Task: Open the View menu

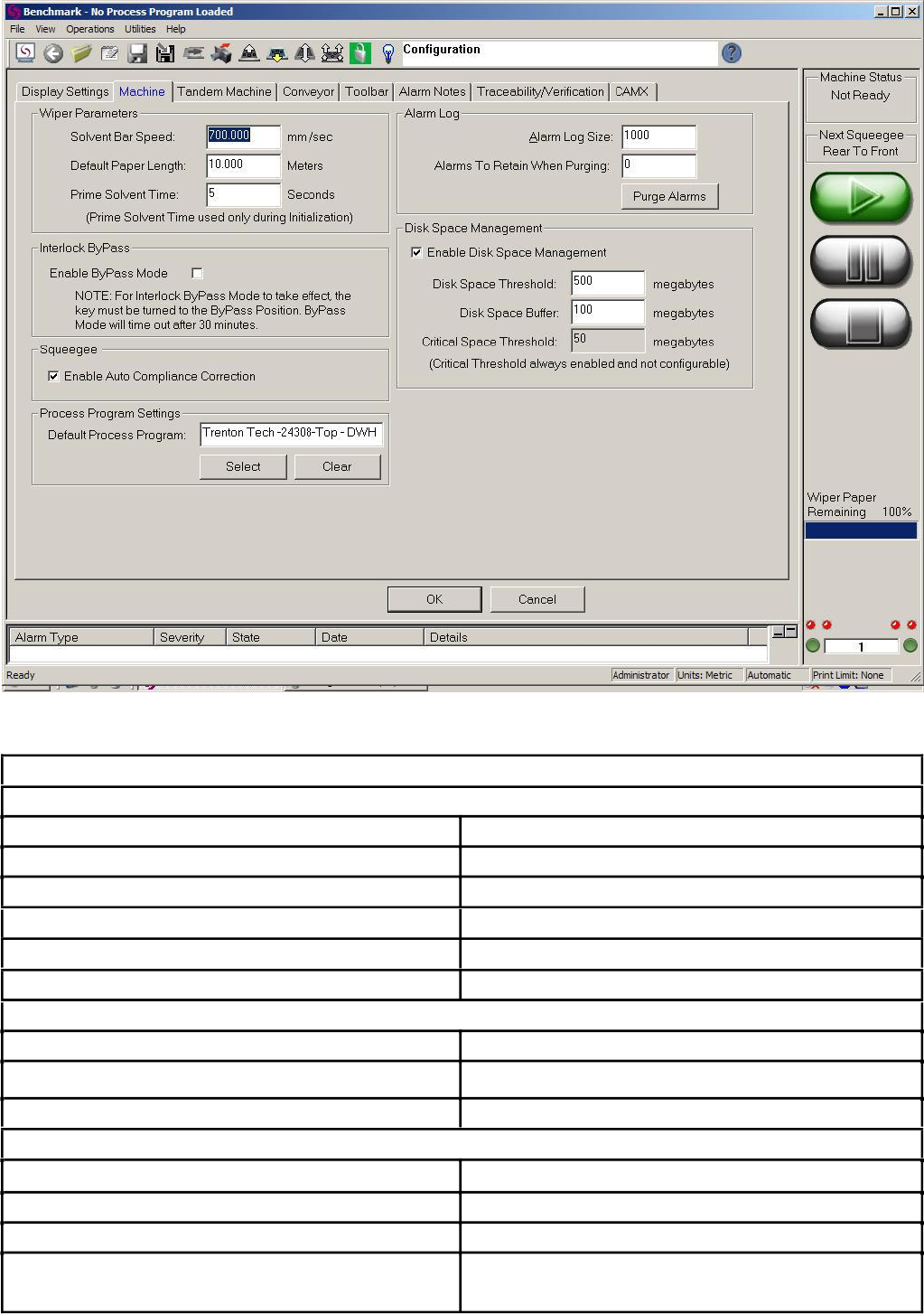Action: click(x=45, y=29)
